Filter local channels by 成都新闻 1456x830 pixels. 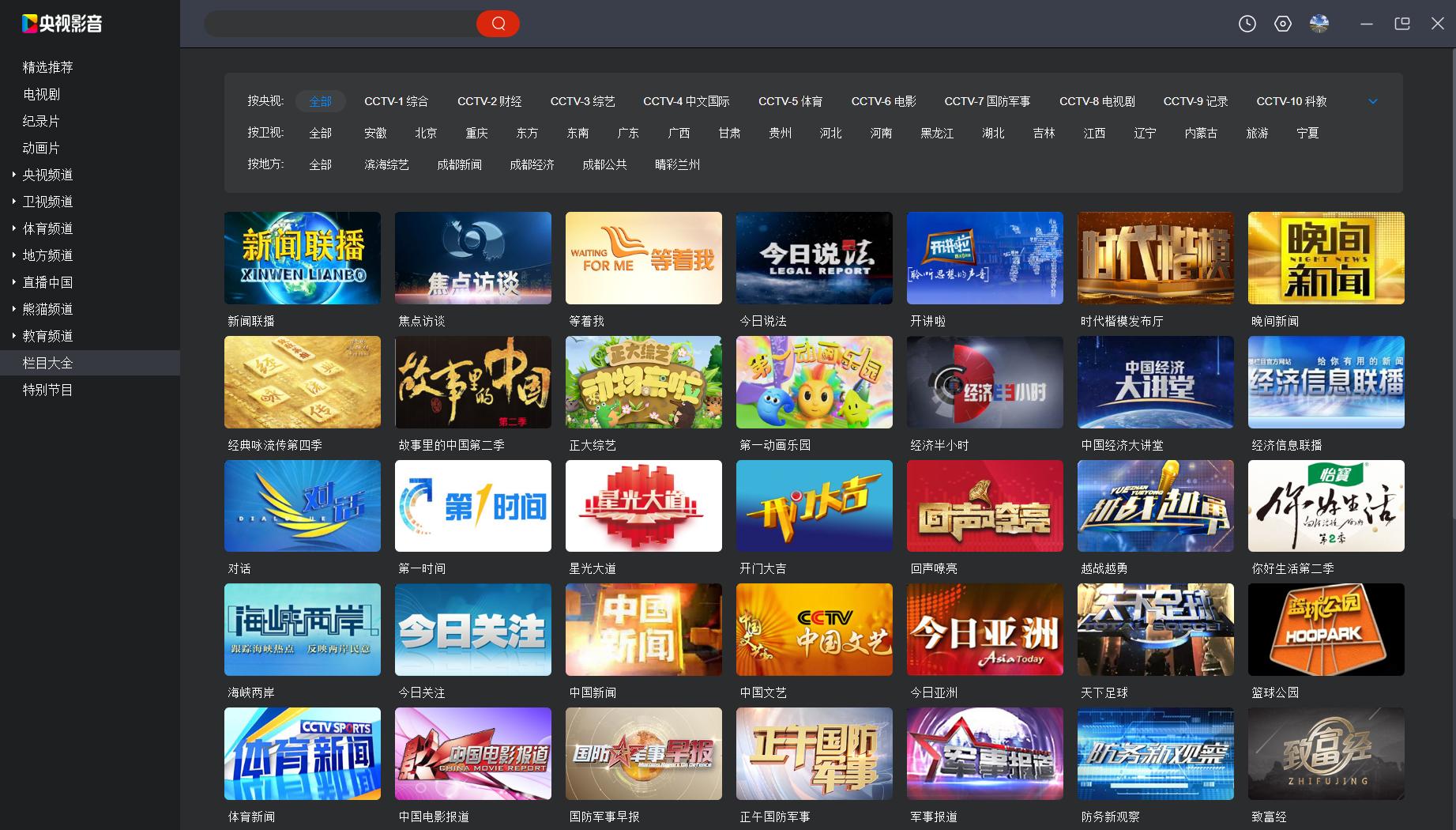tap(459, 164)
